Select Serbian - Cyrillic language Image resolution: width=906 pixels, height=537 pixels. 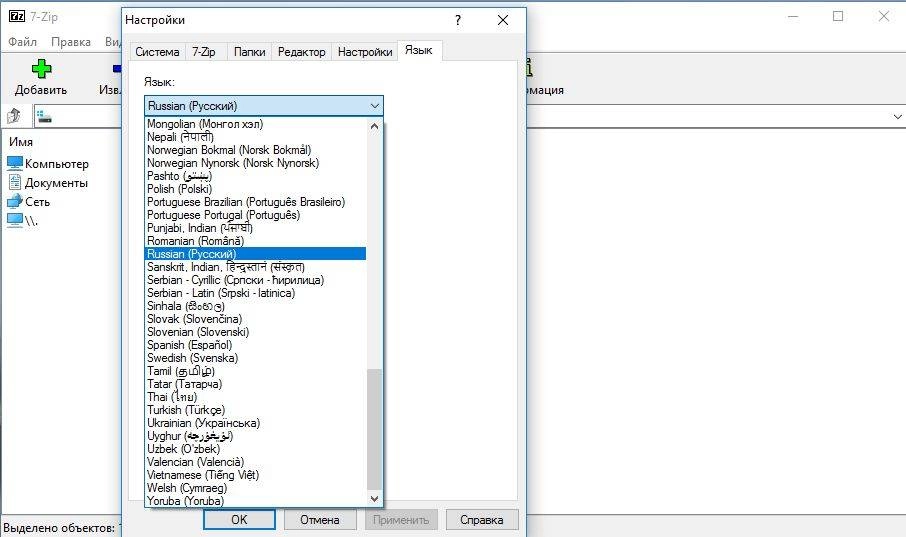point(255,280)
